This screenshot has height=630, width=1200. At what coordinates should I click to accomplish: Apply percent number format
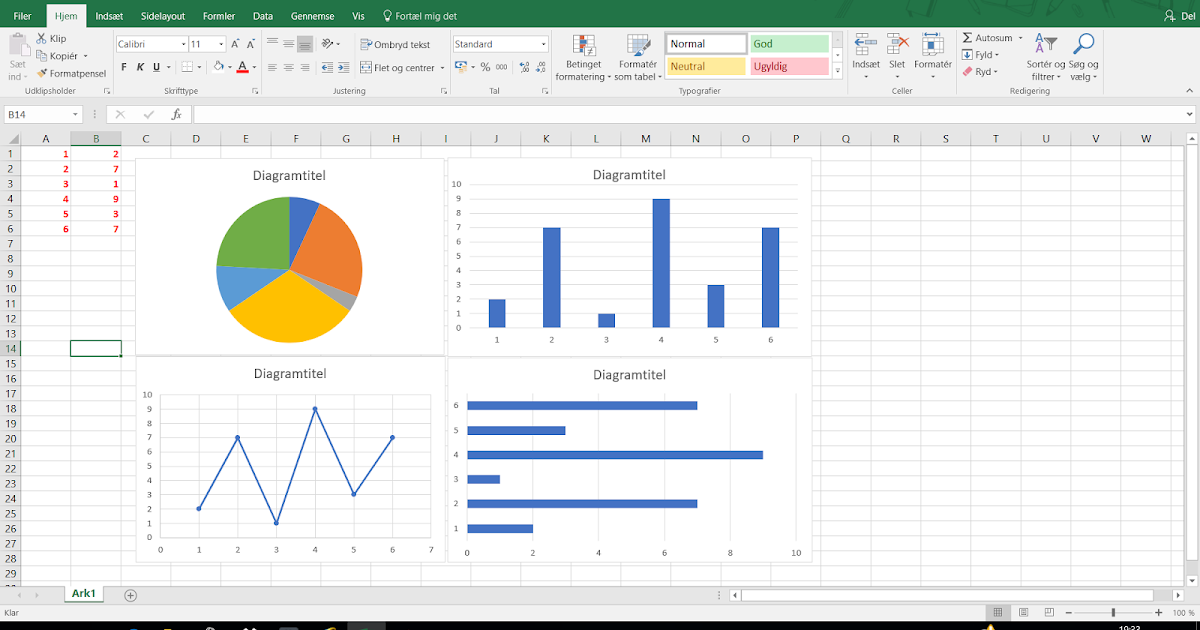[x=486, y=66]
